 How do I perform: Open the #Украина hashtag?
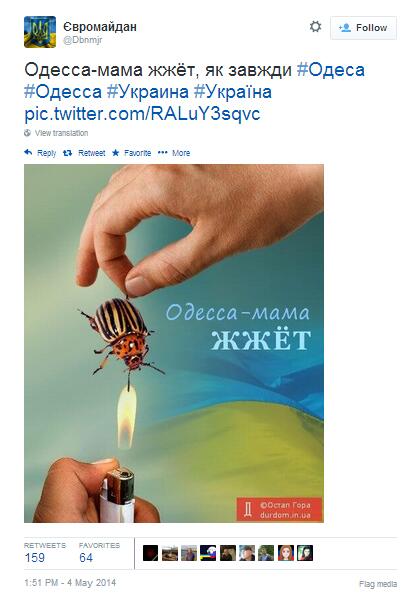click(148, 92)
